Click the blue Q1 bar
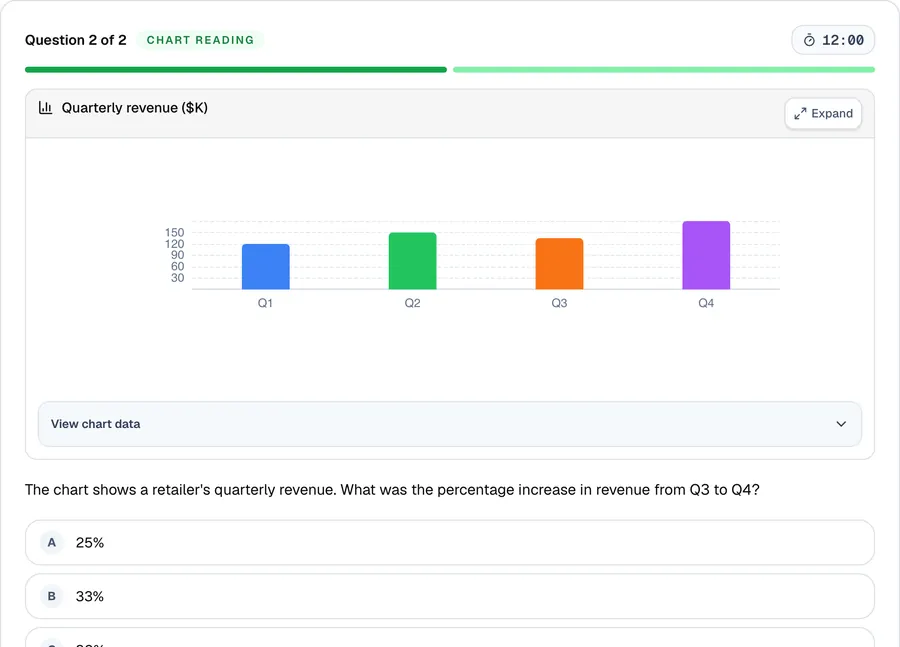The width and height of the screenshot is (900, 647). tap(266, 266)
